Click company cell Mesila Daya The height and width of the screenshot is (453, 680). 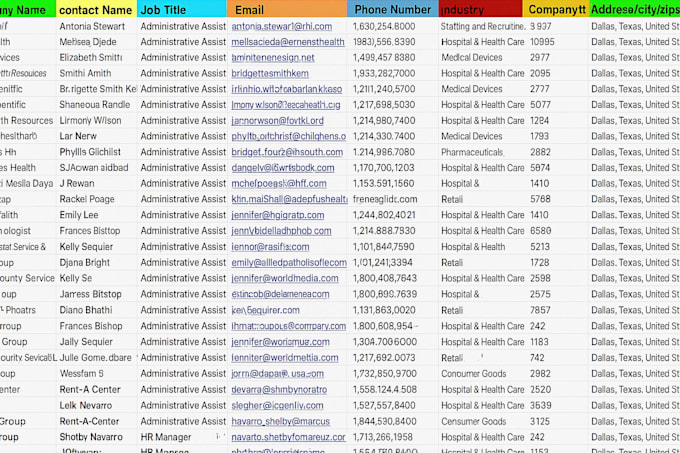(x=26, y=184)
